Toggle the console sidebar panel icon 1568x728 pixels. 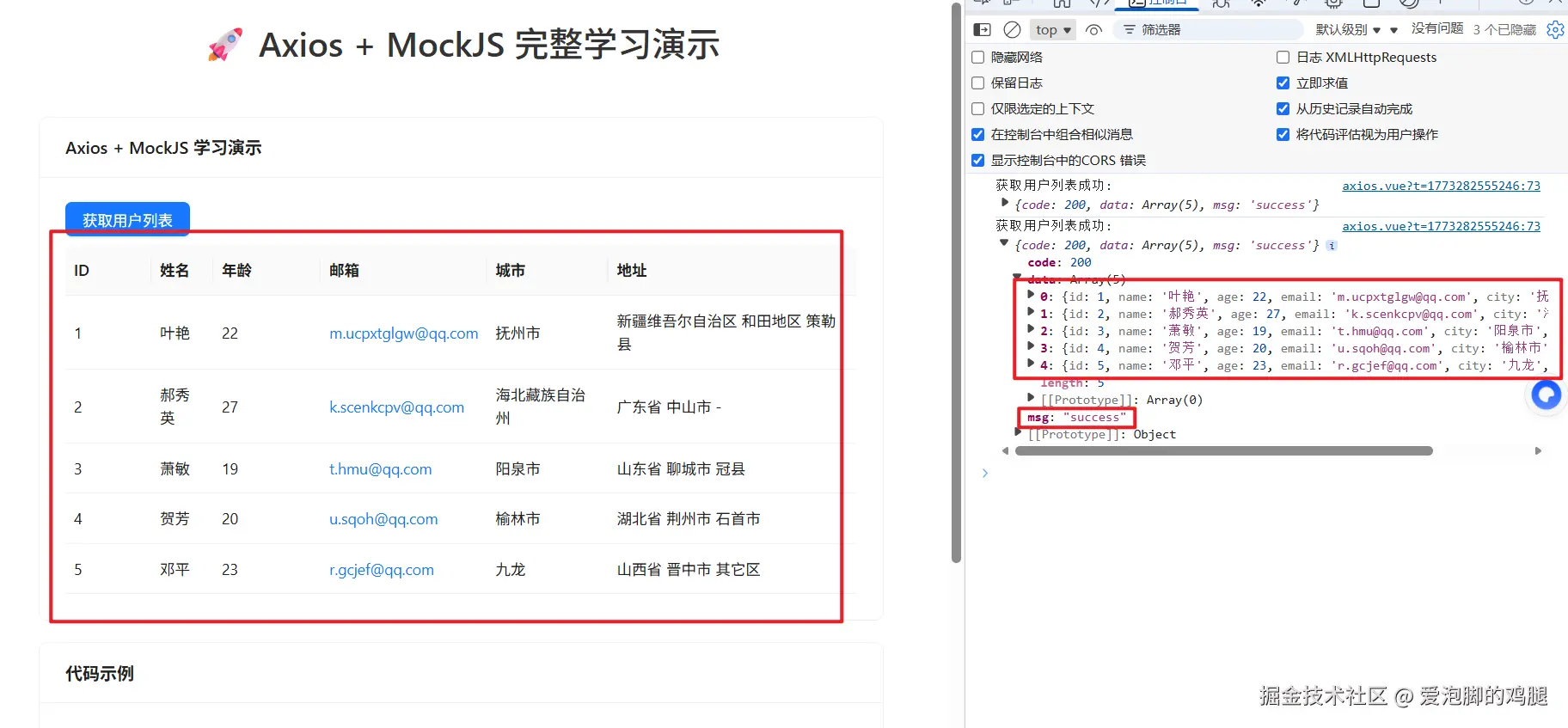pyautogui.click(x=982, y=30)
